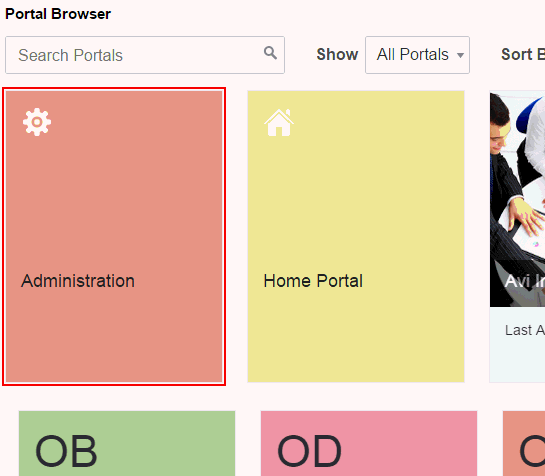Click the Show label
This screenshot has height=476, width=545.
pyautogui.click(x=337, y=55)
